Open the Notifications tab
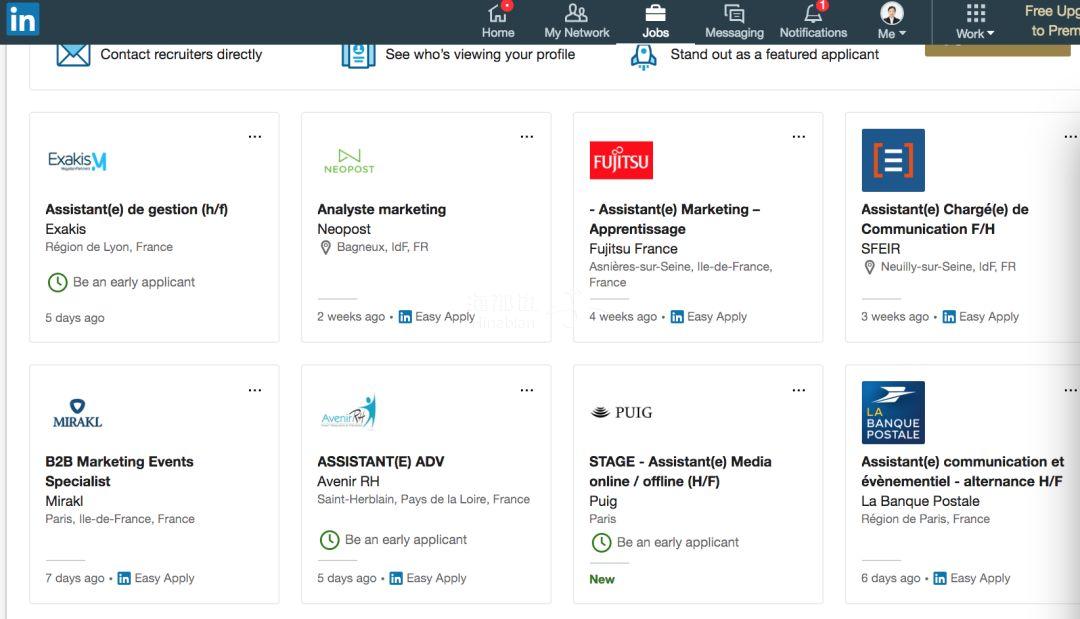 point(813,21)
